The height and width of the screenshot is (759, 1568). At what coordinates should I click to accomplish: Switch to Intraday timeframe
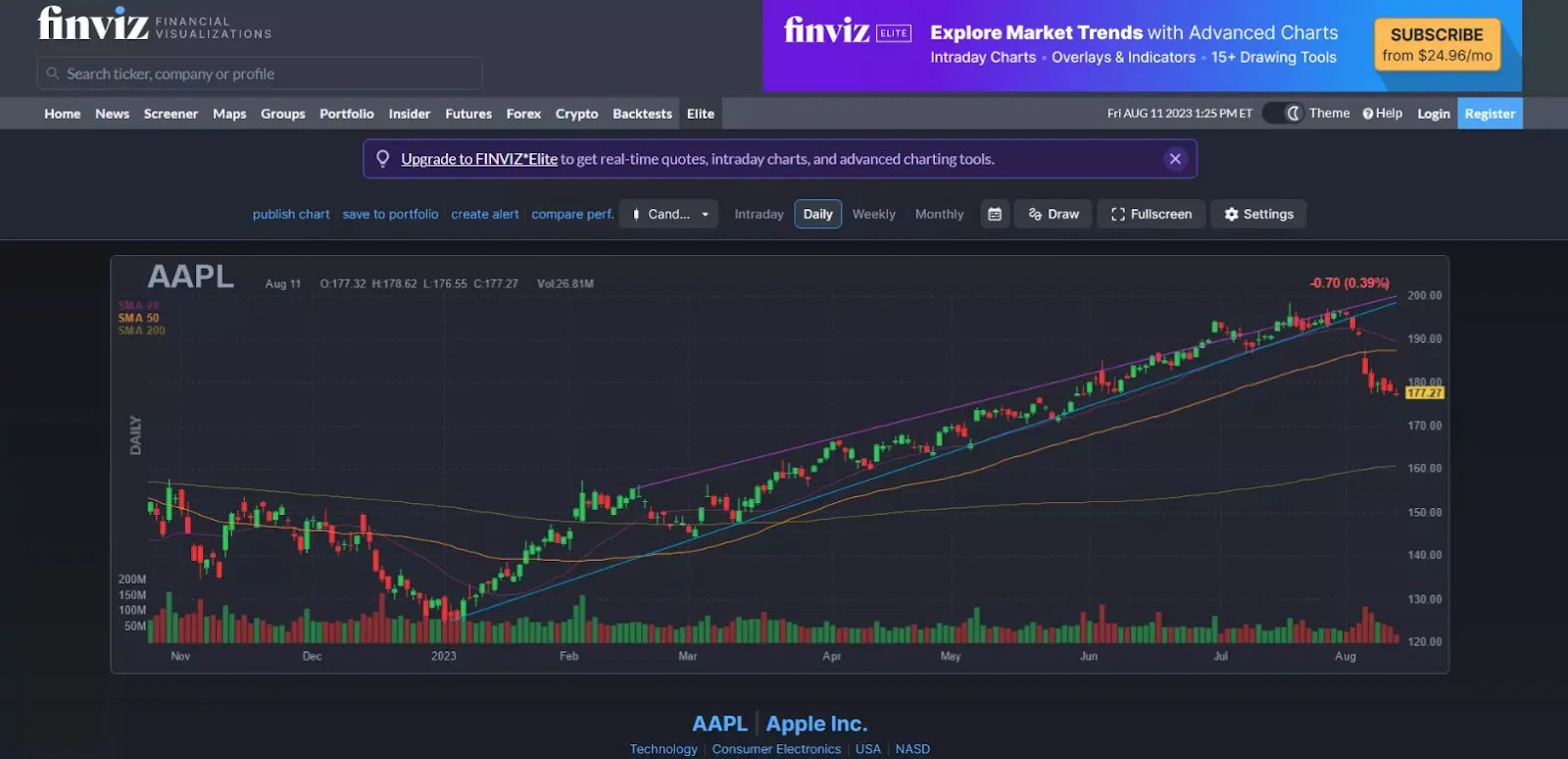coord(759,214)
